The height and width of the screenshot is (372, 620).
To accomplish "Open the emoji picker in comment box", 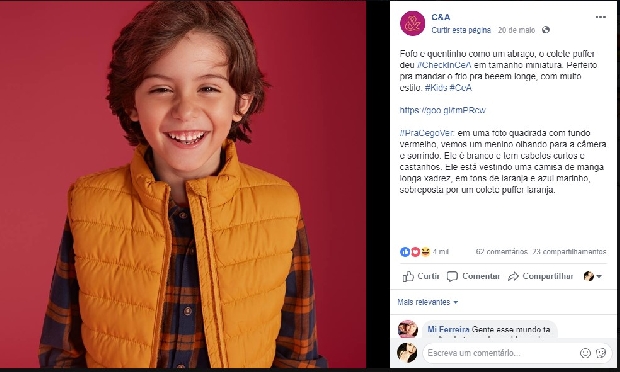I will click(585, 353).
